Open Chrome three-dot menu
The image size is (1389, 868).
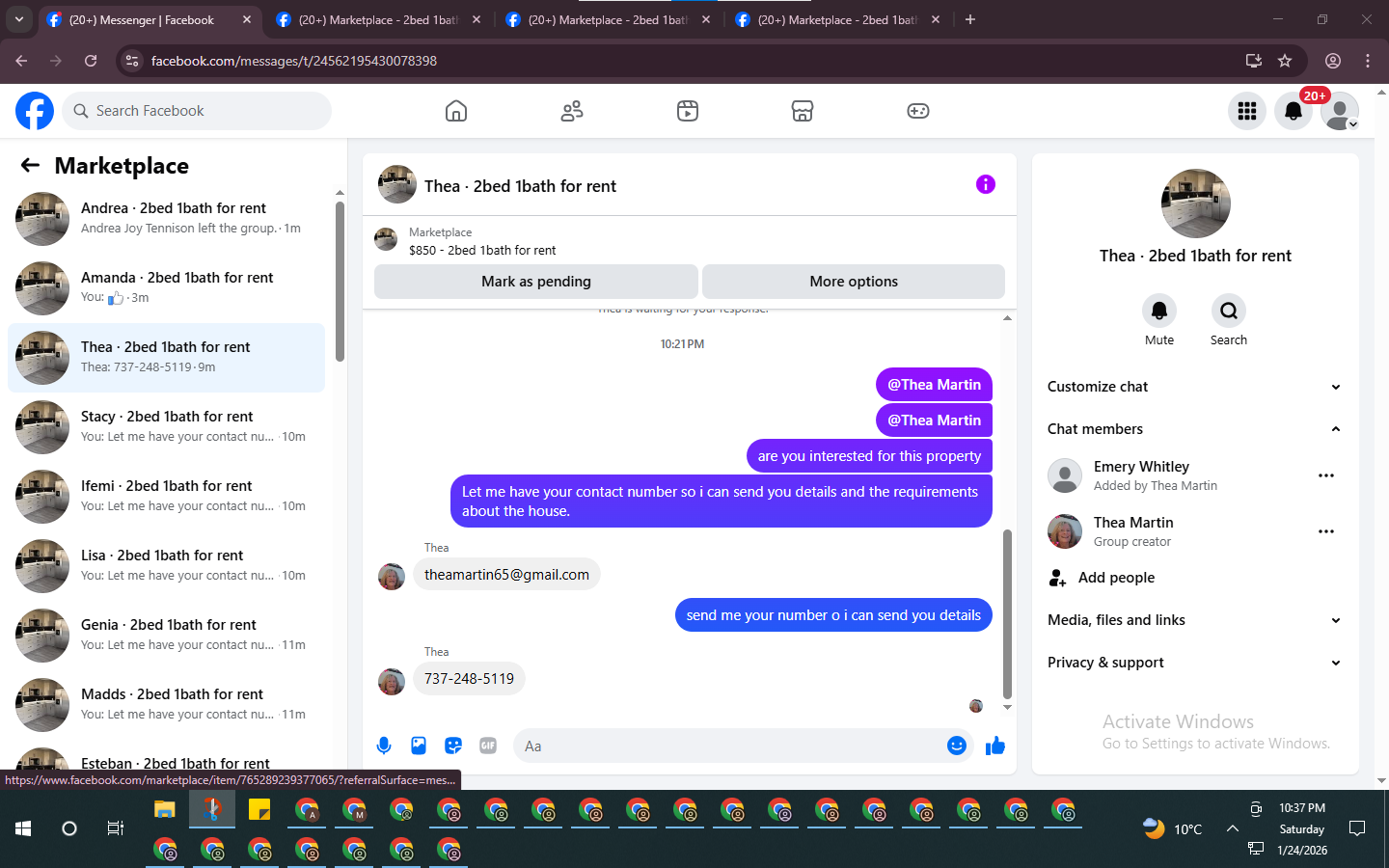[x=1368, y=61]
